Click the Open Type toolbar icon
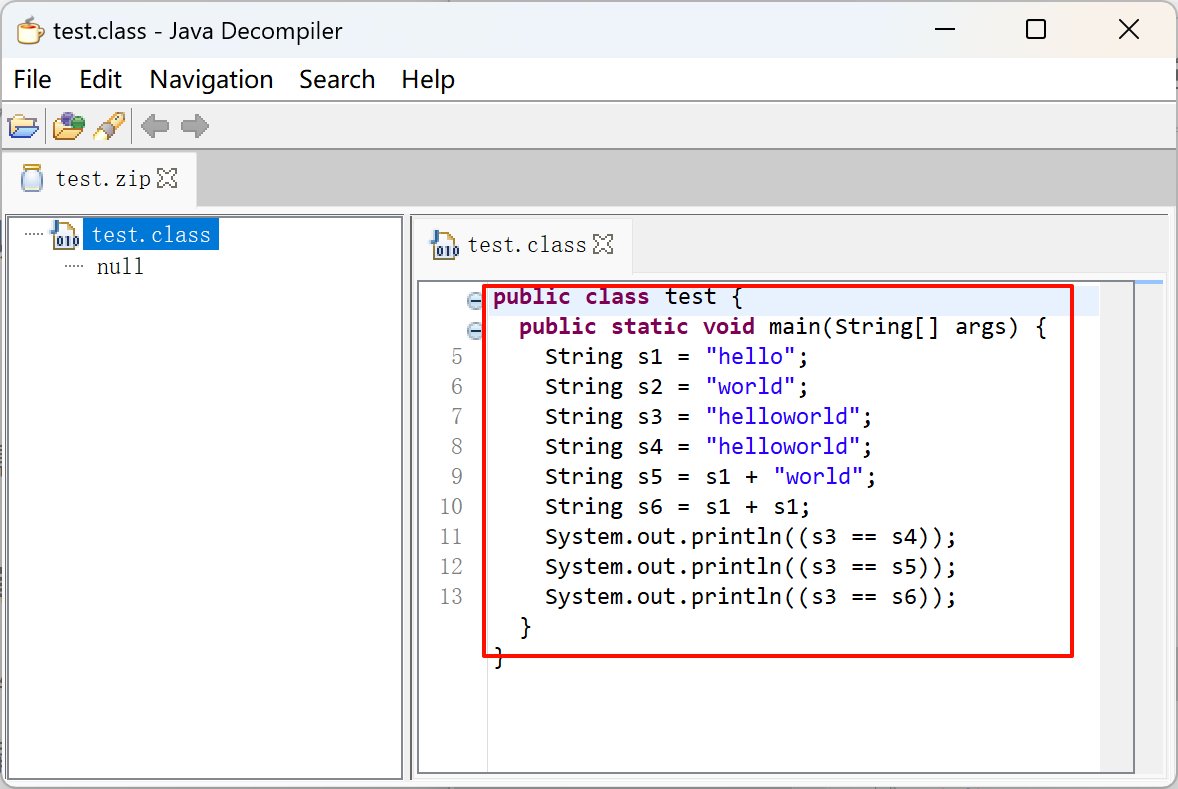 click(69, 126)
